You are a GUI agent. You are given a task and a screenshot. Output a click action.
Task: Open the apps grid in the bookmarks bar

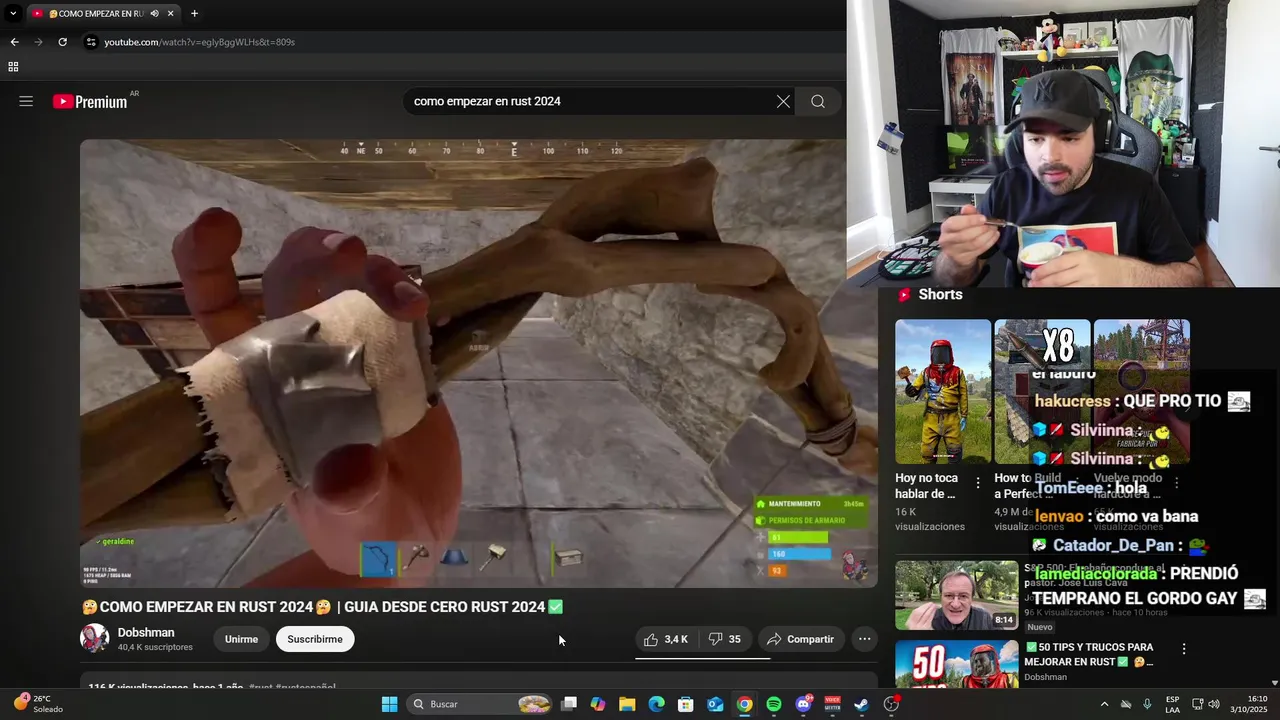click(x=13, y=67)
